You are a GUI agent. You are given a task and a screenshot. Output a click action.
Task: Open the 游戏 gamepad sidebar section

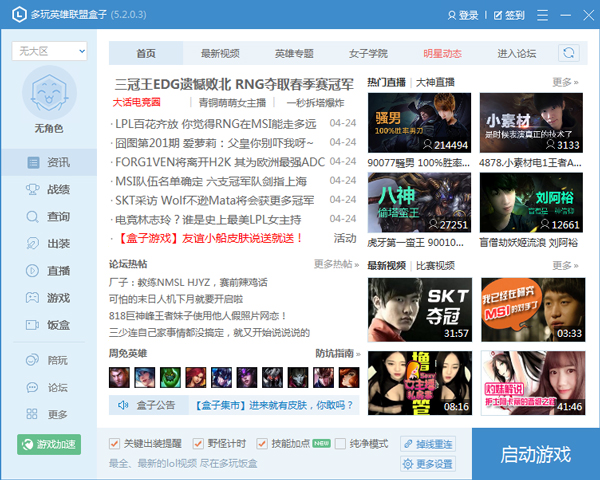49,298
